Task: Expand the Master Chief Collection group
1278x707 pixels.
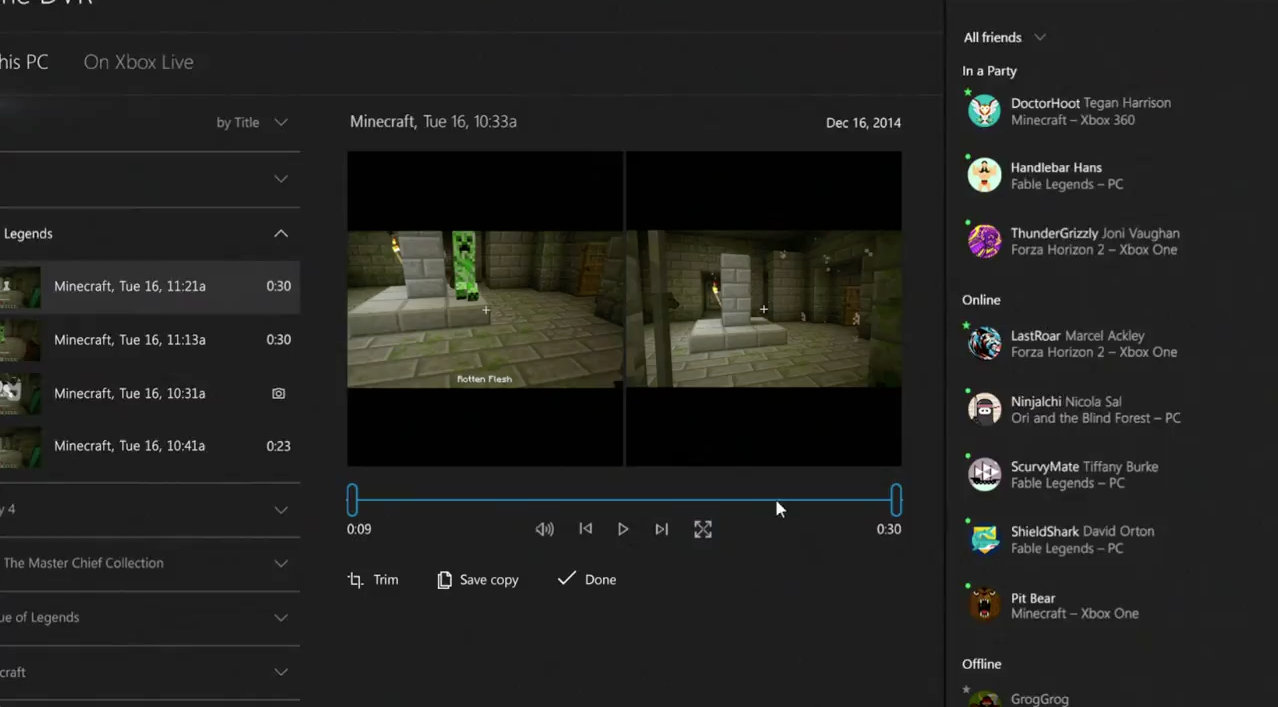Action: coord(281,563)
